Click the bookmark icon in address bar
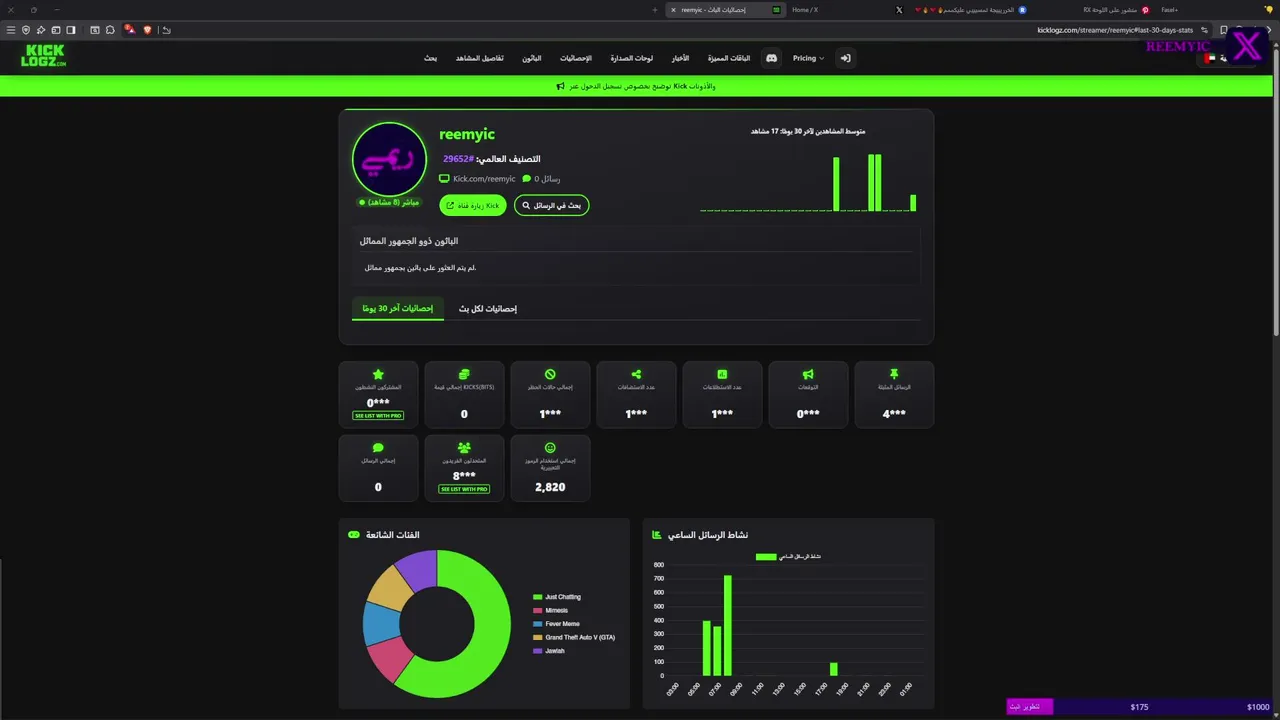 click(1223, 30)
